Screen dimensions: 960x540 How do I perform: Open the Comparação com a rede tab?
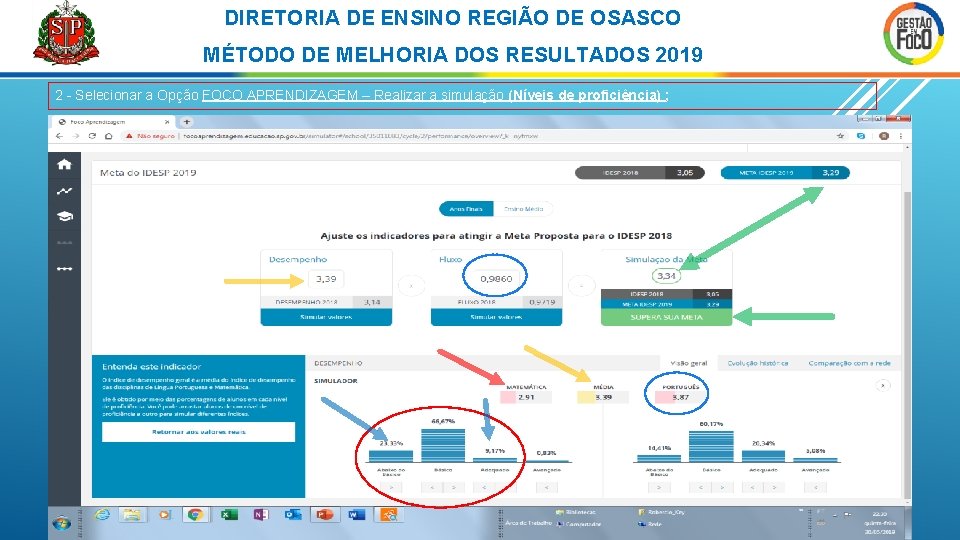click(849, 363)
